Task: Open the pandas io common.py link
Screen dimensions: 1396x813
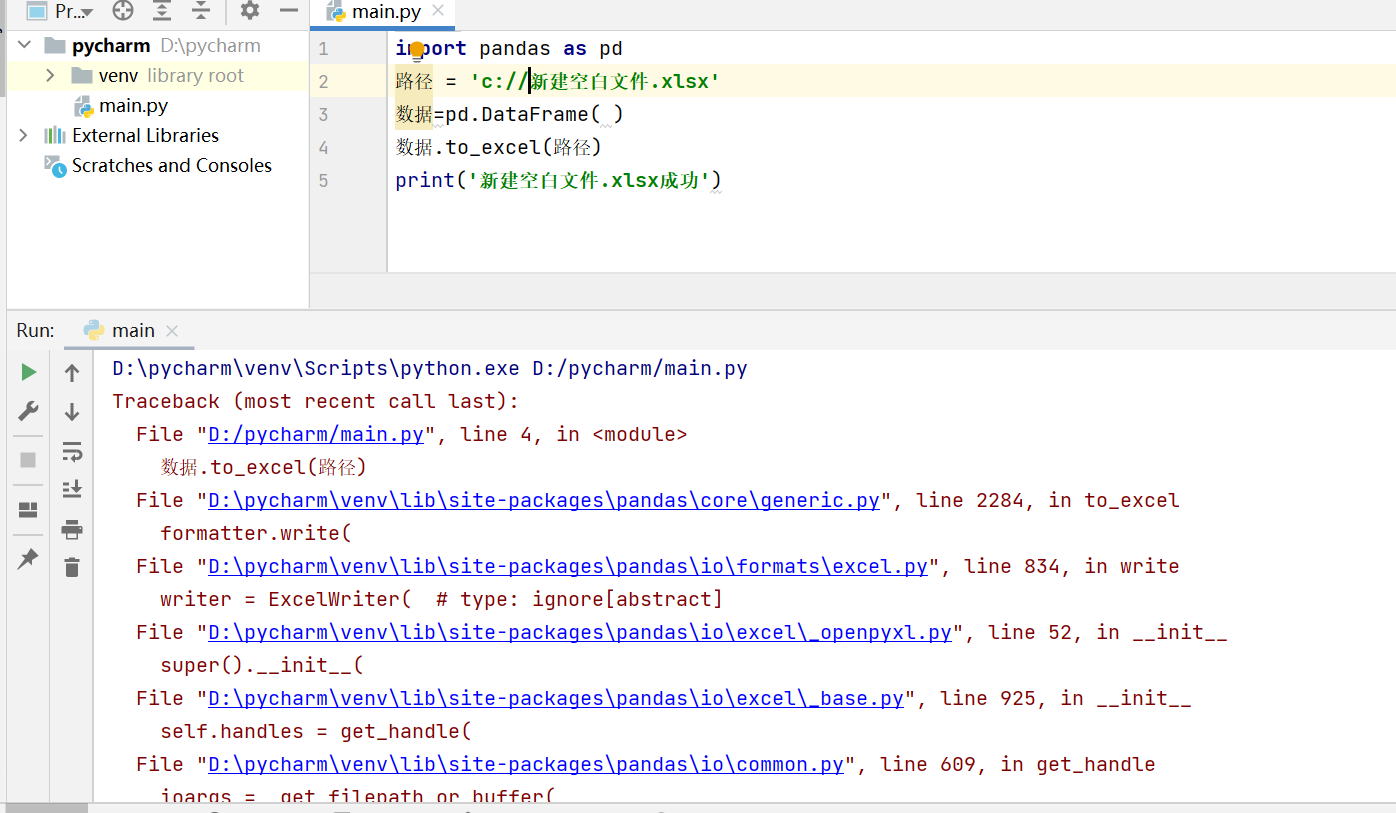Action: [526, 765]
